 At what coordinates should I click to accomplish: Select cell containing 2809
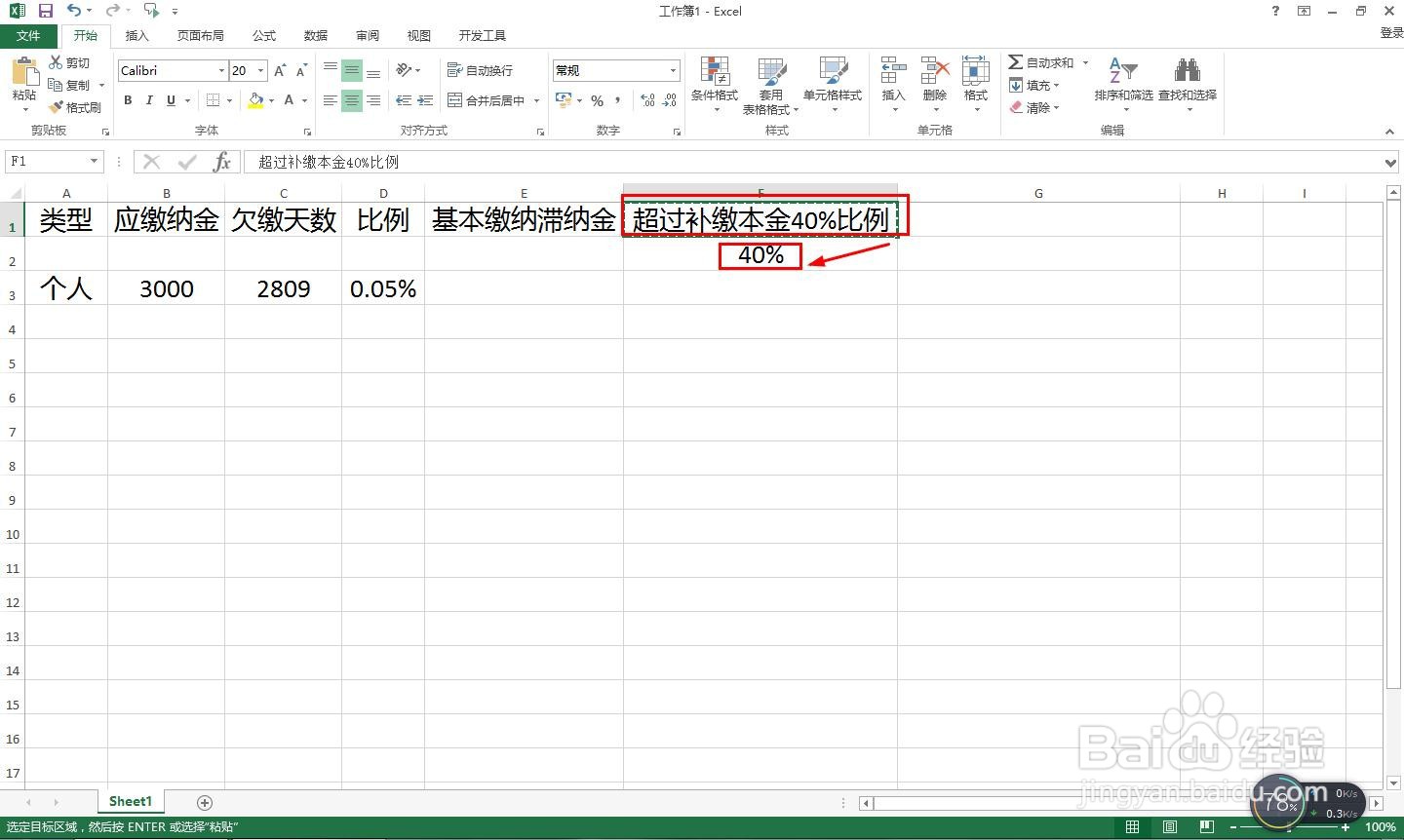click(284, 288)
